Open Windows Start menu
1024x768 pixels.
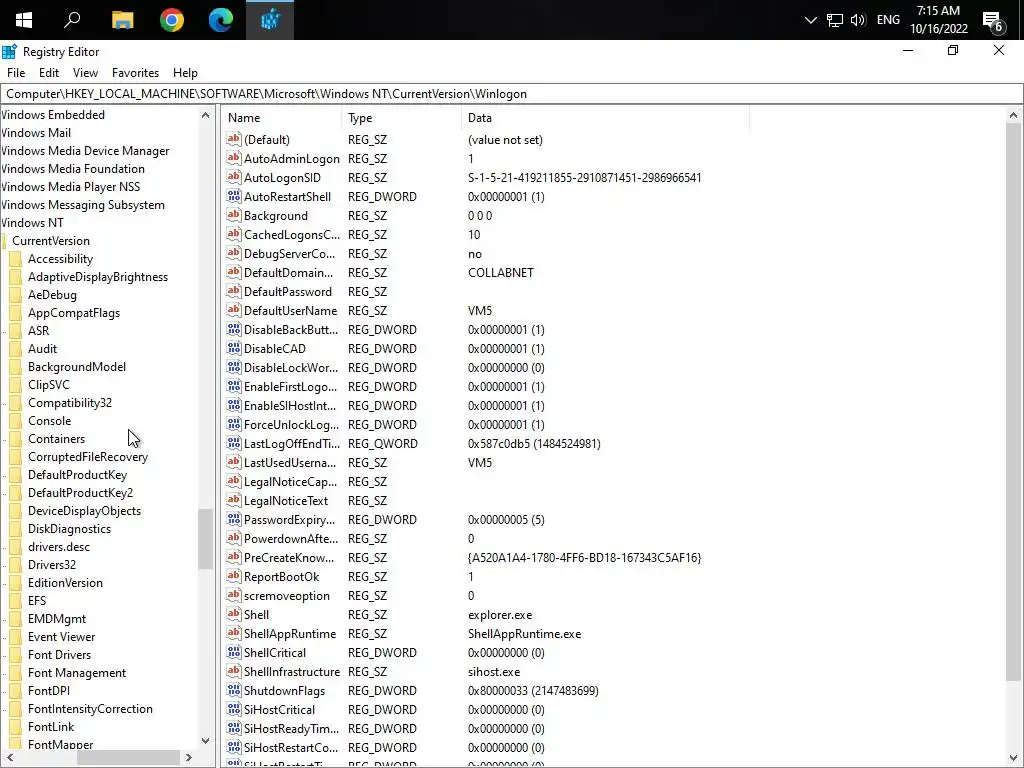tap(24, 20)
